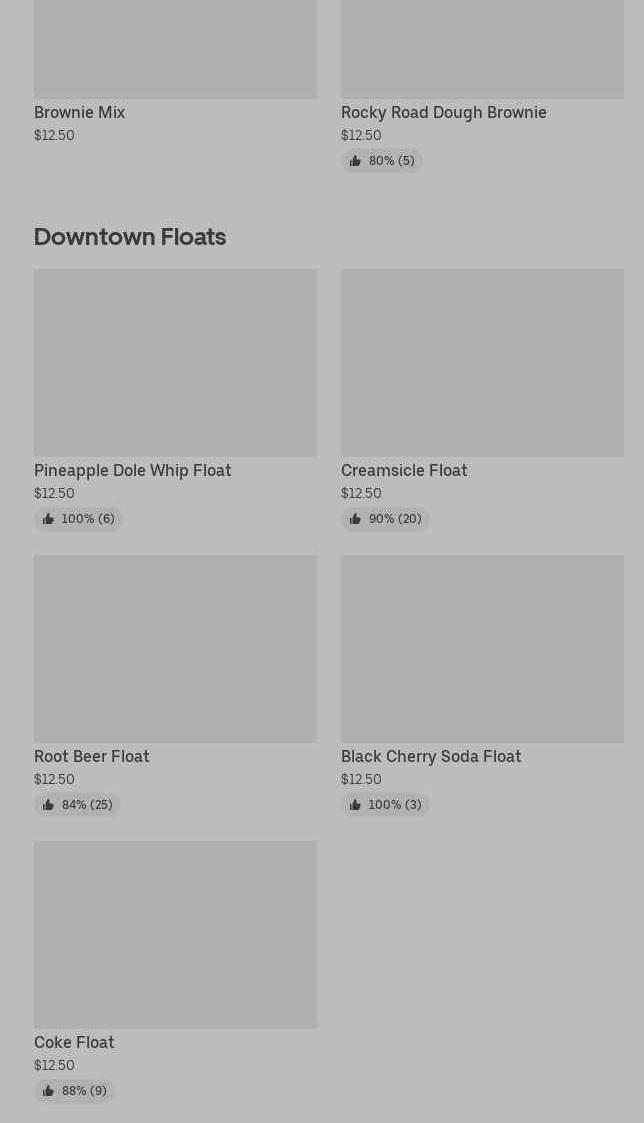This screenshot has height=1123, width=644.
Task: Click the Brownie Mix item title
Action: point(79,112)
